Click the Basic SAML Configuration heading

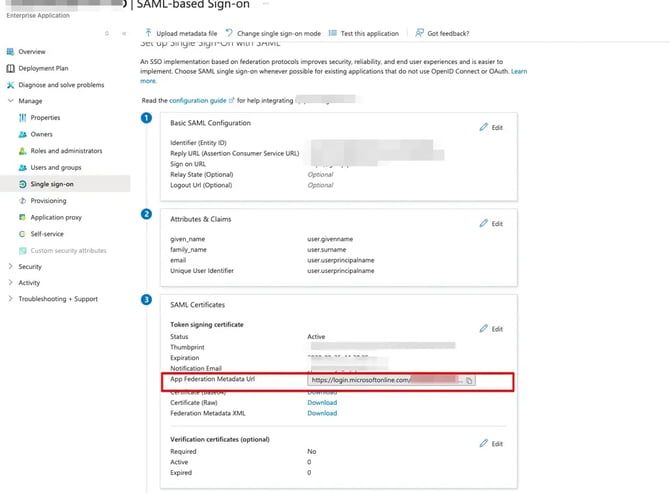tap(210, 123)
